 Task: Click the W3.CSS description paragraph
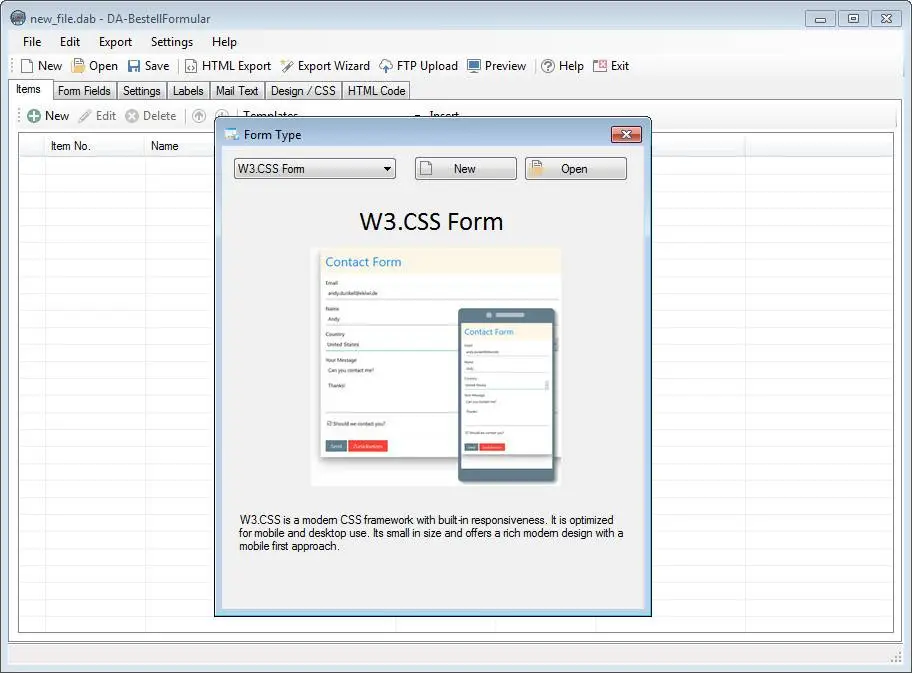click(x=431, y=533)
